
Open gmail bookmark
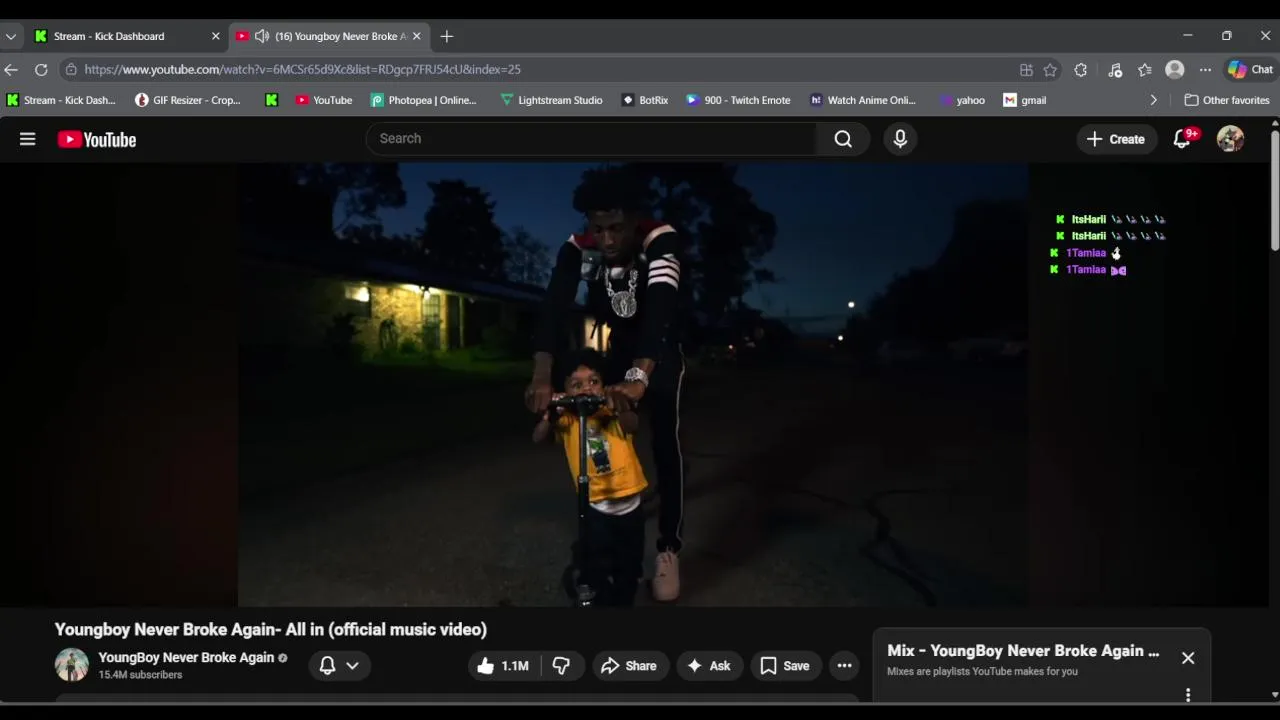tap(1025, 100)
